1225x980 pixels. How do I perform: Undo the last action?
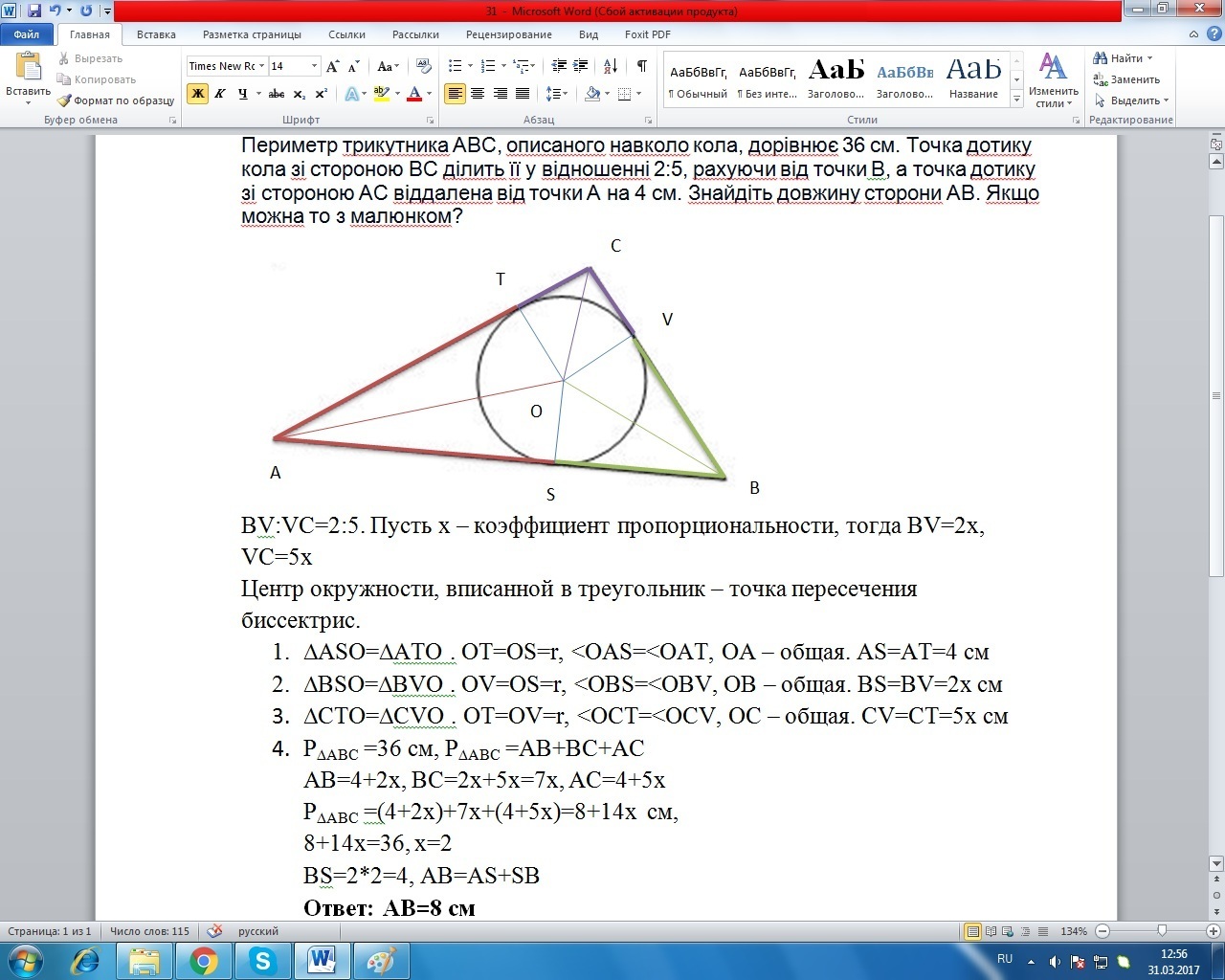pyautogui.click(x=56, y=11)
